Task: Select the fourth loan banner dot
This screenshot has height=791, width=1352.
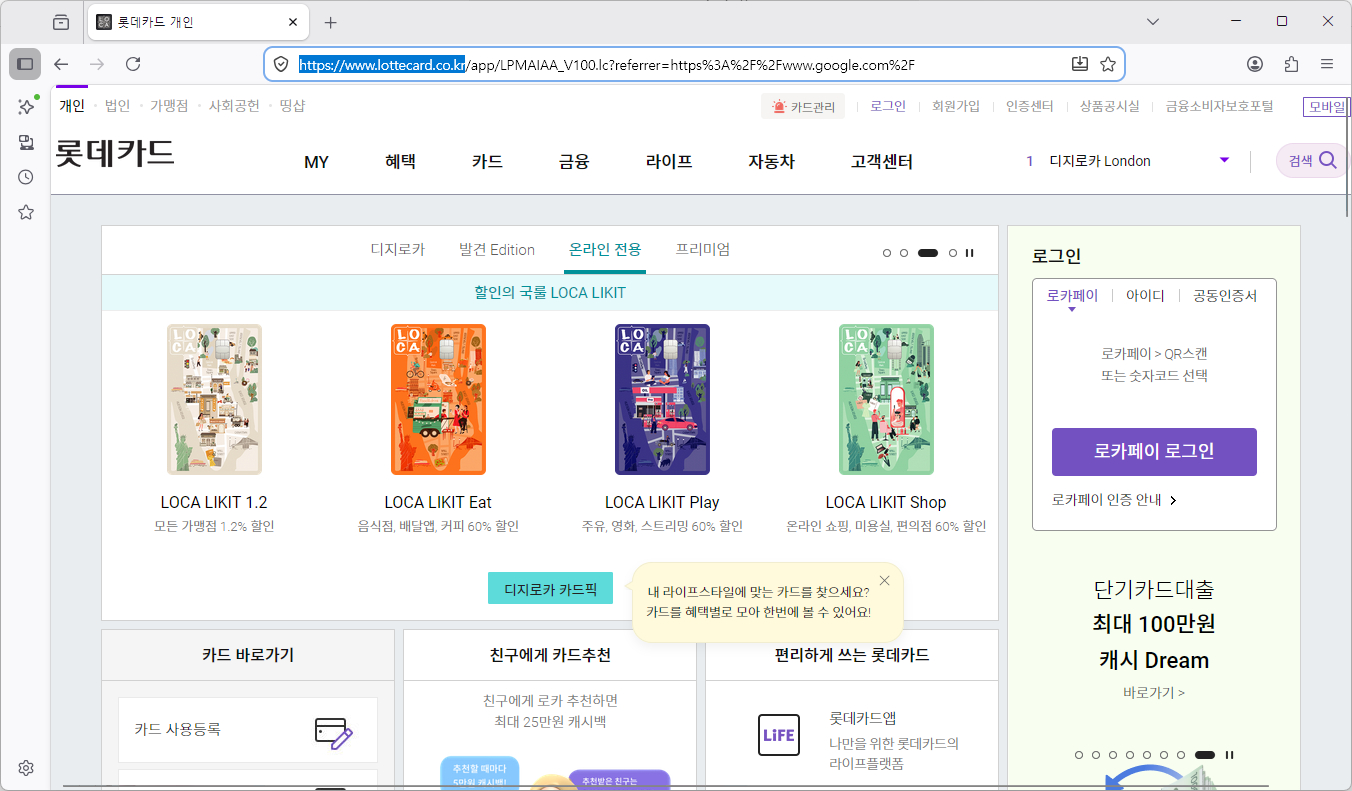Action: pos(1130,755)
